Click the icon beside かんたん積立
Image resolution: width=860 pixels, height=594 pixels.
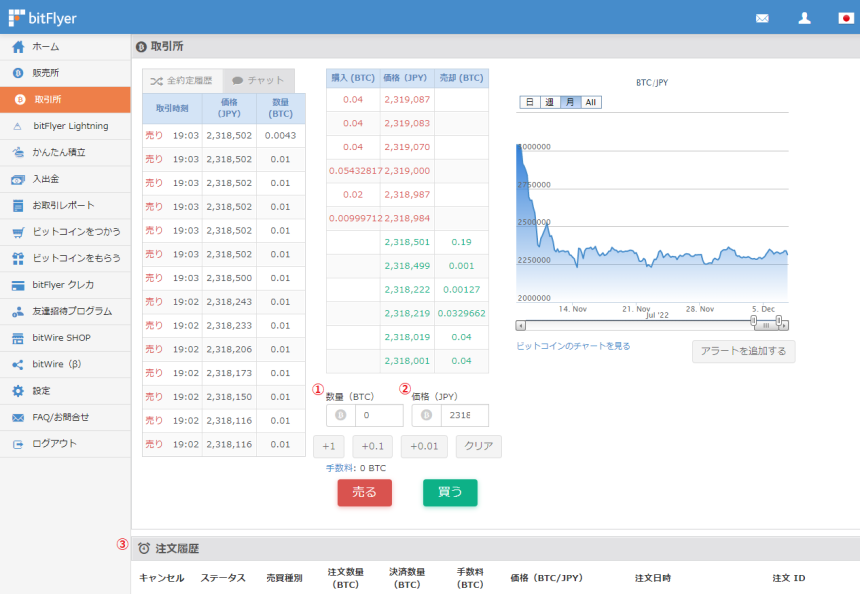tap(18, 152)
